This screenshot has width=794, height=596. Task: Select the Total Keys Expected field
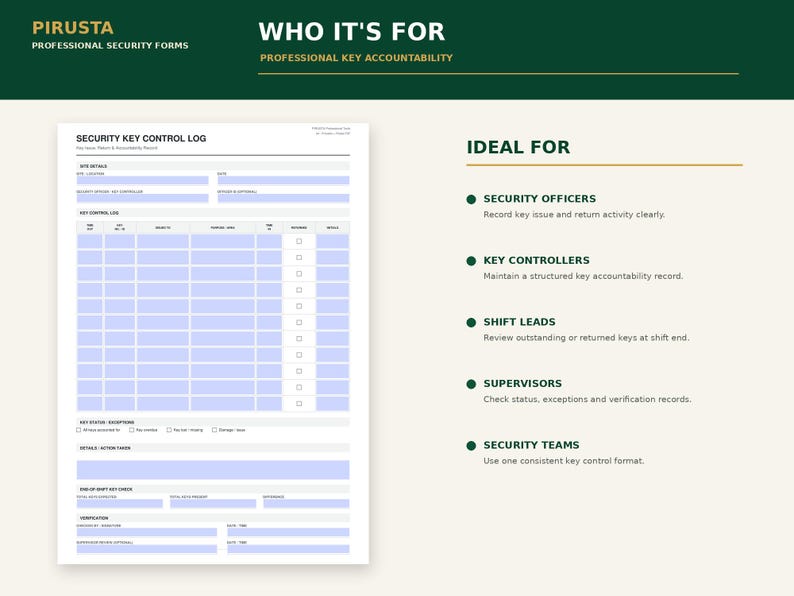click(x=120, y=503)
